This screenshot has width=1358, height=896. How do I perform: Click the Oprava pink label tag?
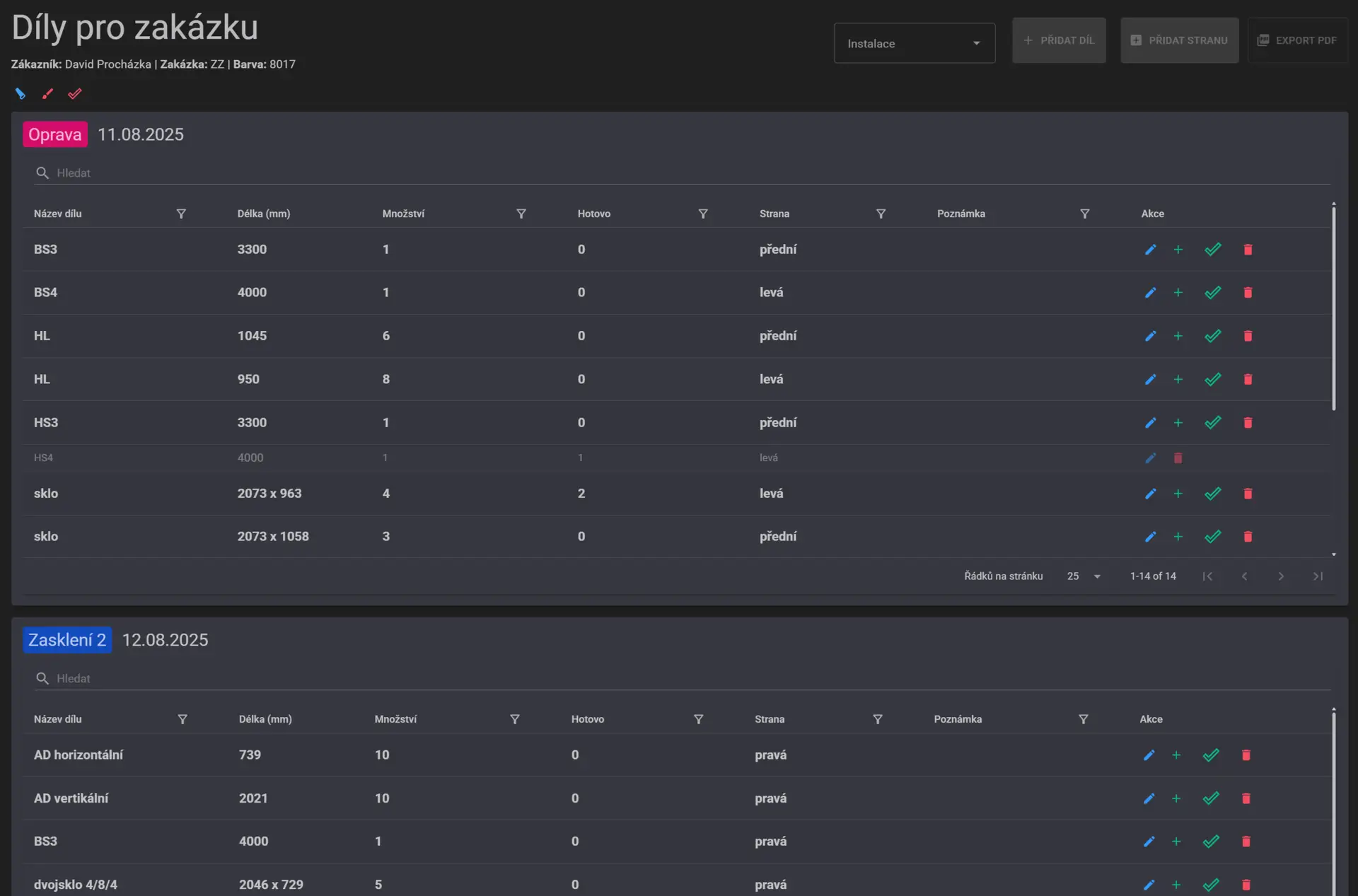(55, 134)
